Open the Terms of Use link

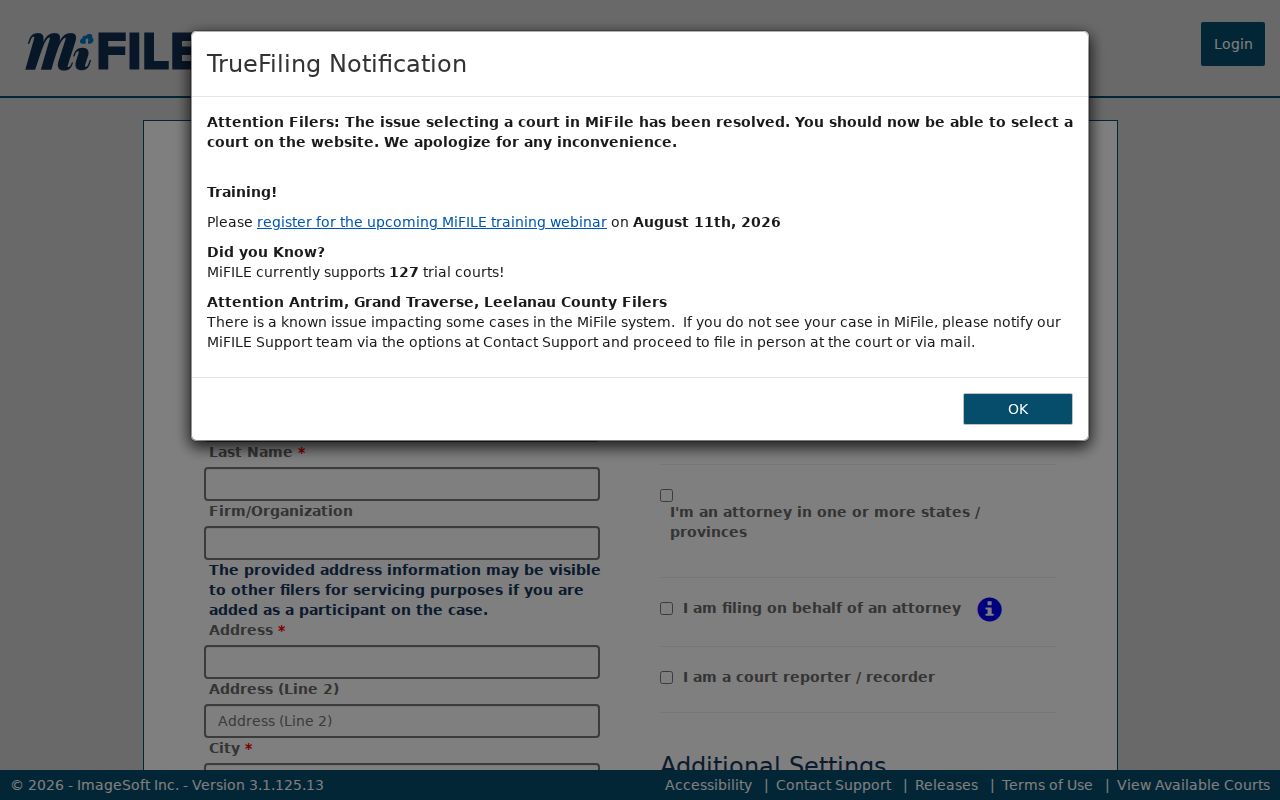pyautogui.click(x=1047, y=785)
